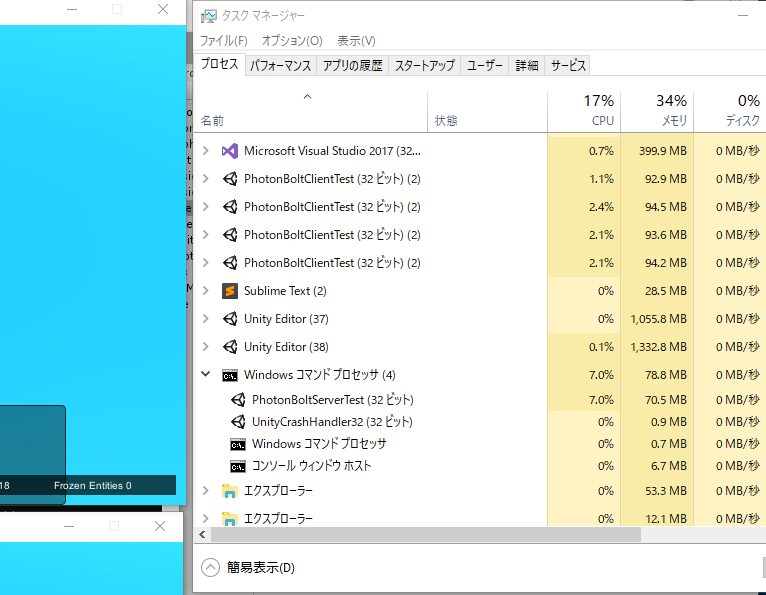Click the Unity Editor (38) icon
Screen dimensions: 766x595
click(x=230, y=347)
